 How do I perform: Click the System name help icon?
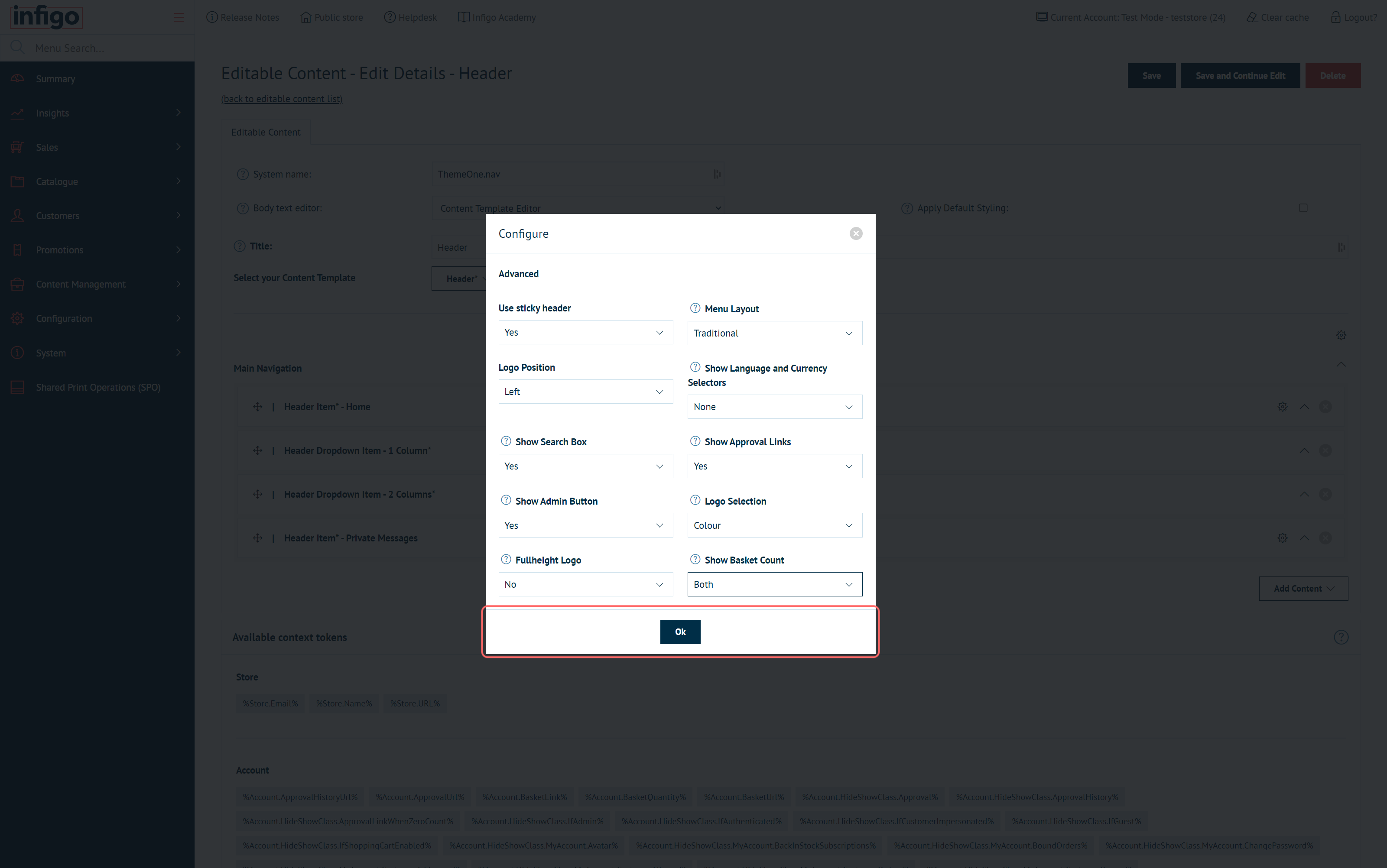pyautogui.click(x=242, y=174)
